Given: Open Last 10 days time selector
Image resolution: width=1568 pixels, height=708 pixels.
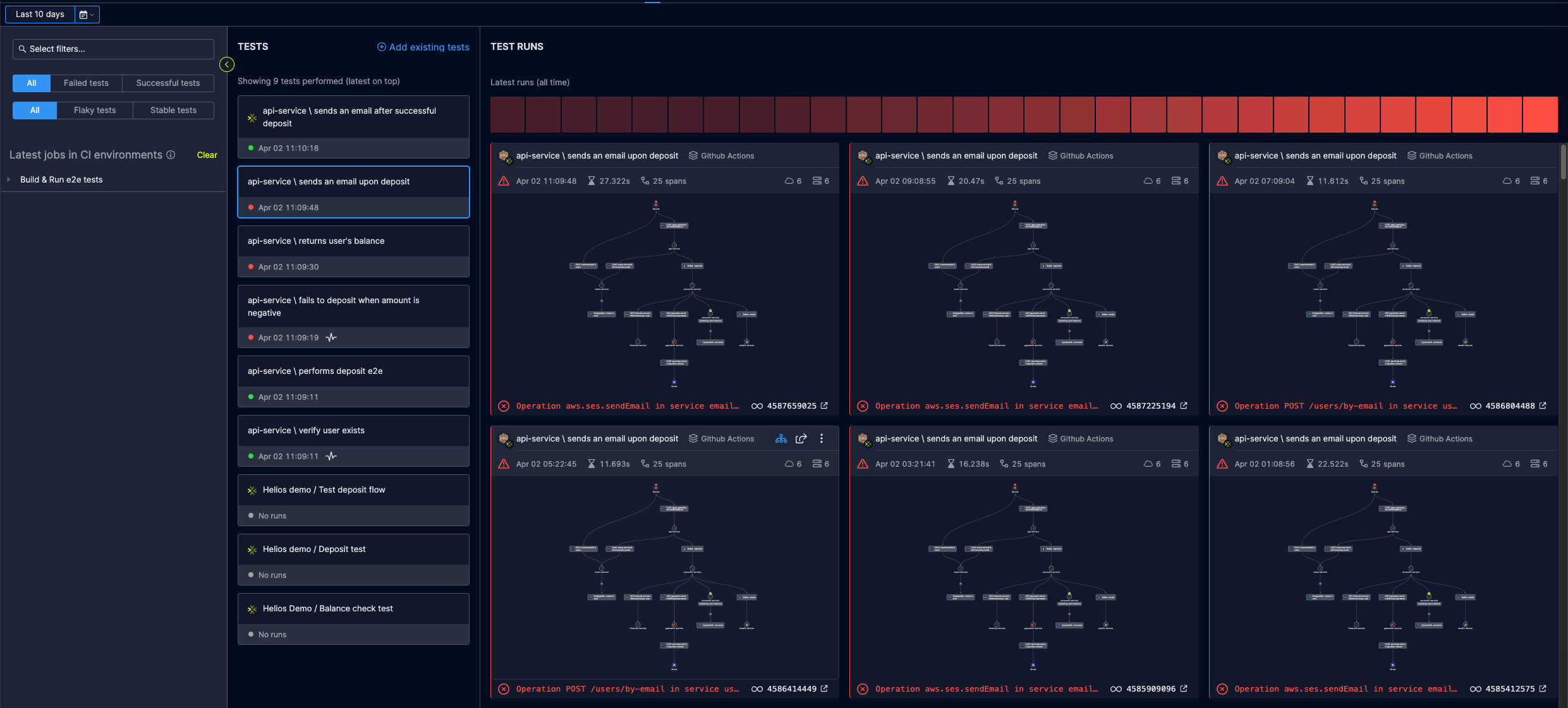Looking at the screenshot, I should click(x=40, y=15).
